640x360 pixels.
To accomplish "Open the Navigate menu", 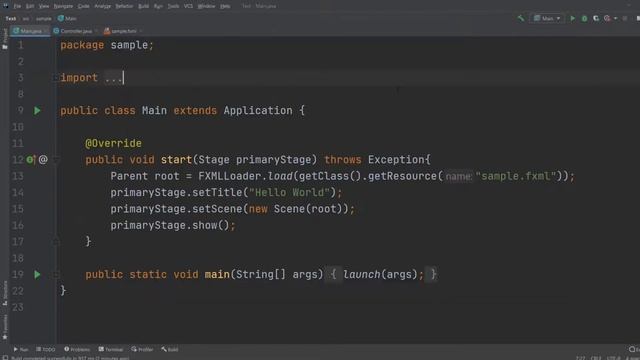I will click(x=63, y=6).
